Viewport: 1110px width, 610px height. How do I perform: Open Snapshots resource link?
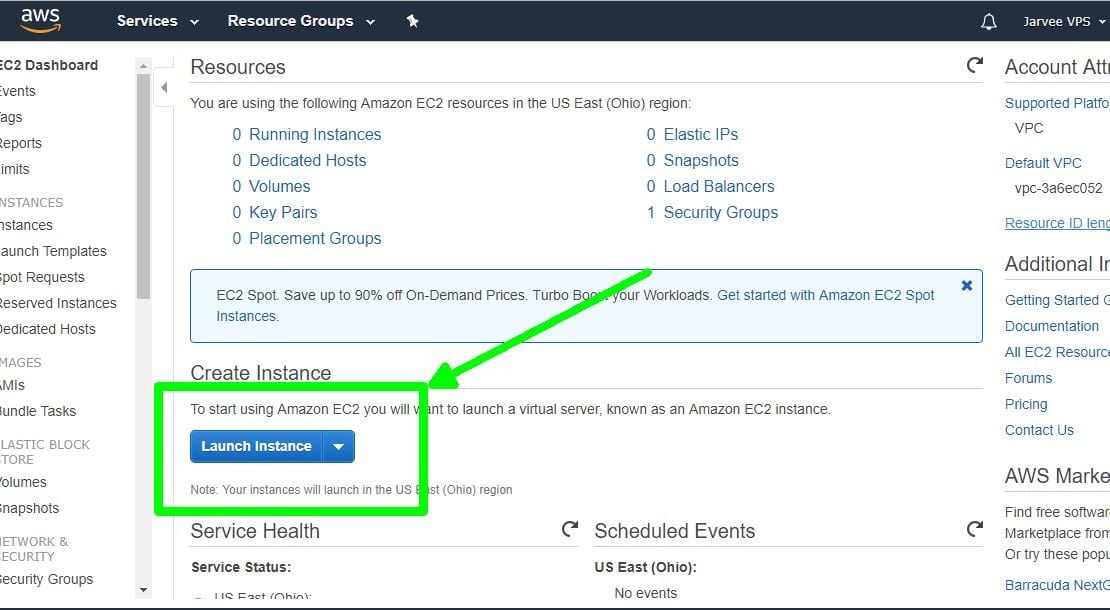tap(701, 161)
